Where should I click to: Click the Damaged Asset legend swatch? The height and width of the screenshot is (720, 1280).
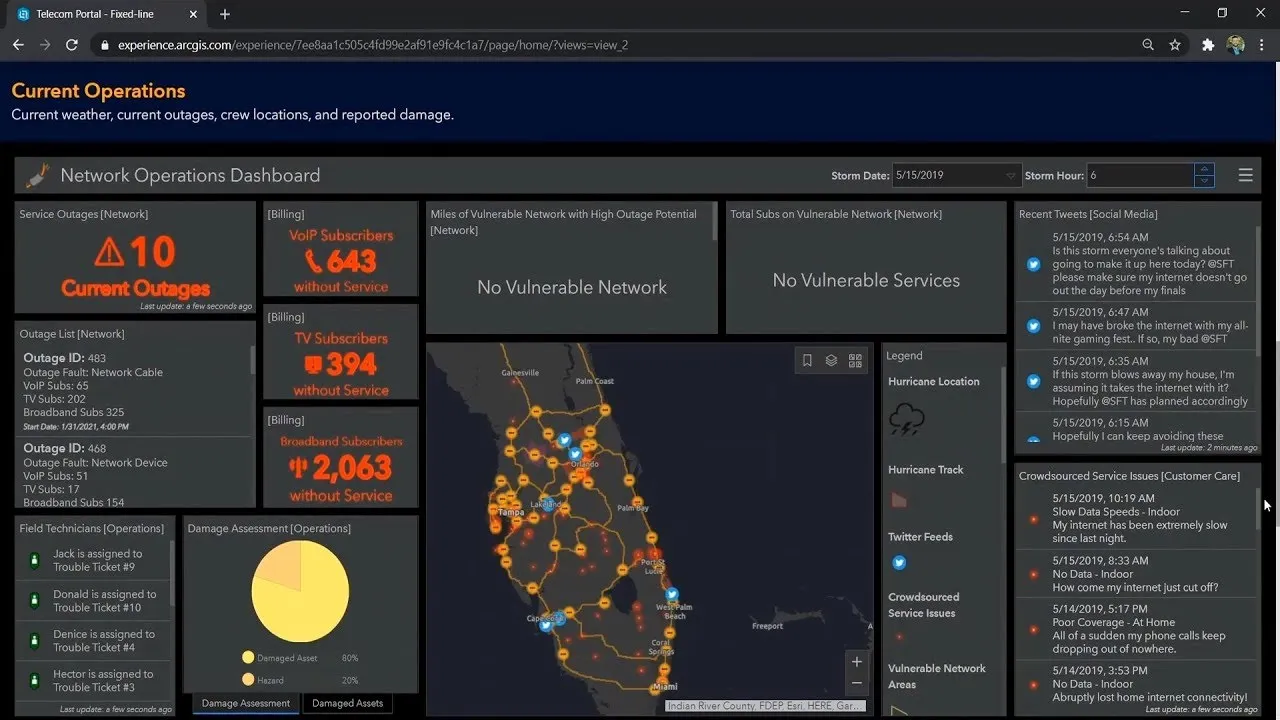coord(248,657)
